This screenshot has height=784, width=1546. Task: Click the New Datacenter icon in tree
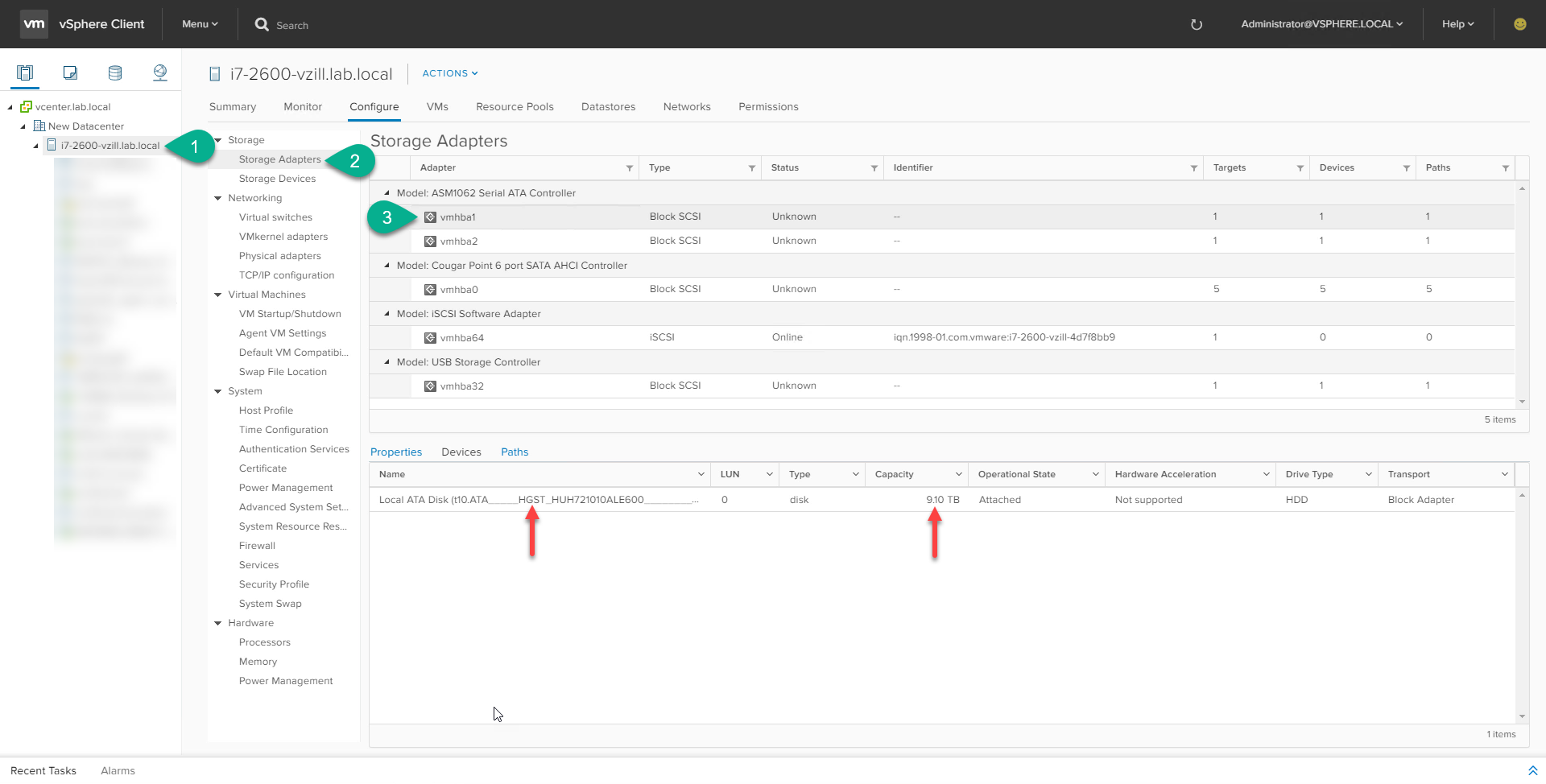pos(39,126)
